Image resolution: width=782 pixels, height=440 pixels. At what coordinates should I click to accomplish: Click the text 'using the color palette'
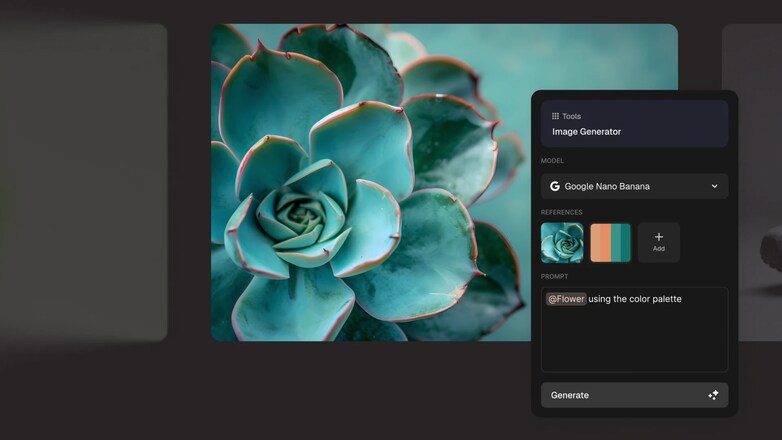tap(634, 299)
